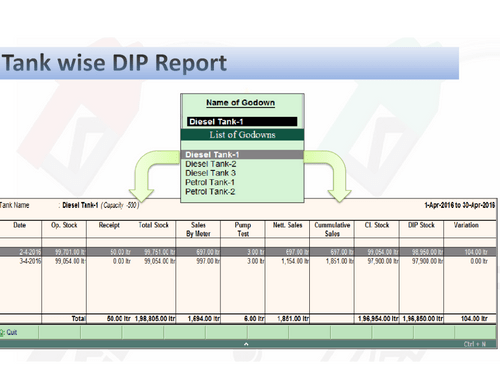The height and width of the screenshot is (375, 500).
Task: Click Op. Stock value 99,701.00 ltr
Action: point(70,252)
